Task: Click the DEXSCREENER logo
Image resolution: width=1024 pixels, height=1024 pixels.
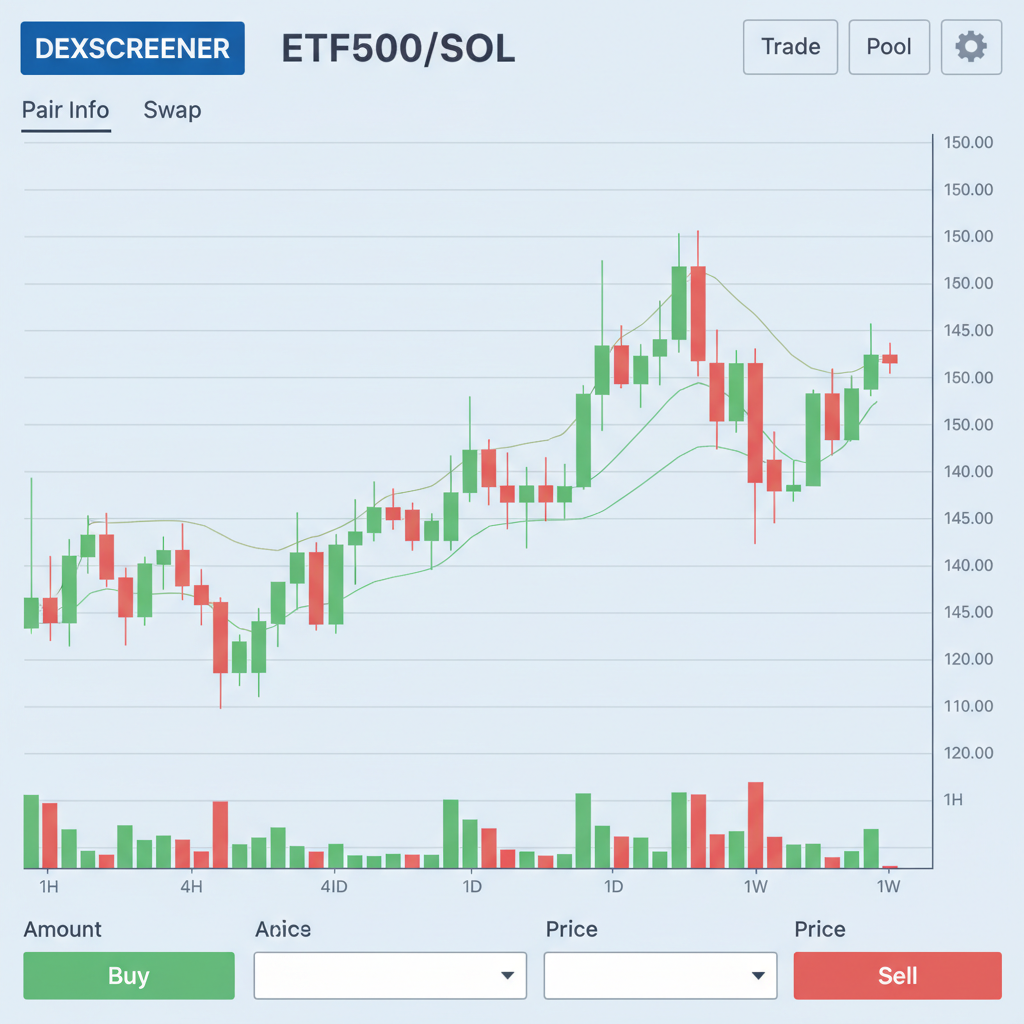Action: [x=132, y=48]
